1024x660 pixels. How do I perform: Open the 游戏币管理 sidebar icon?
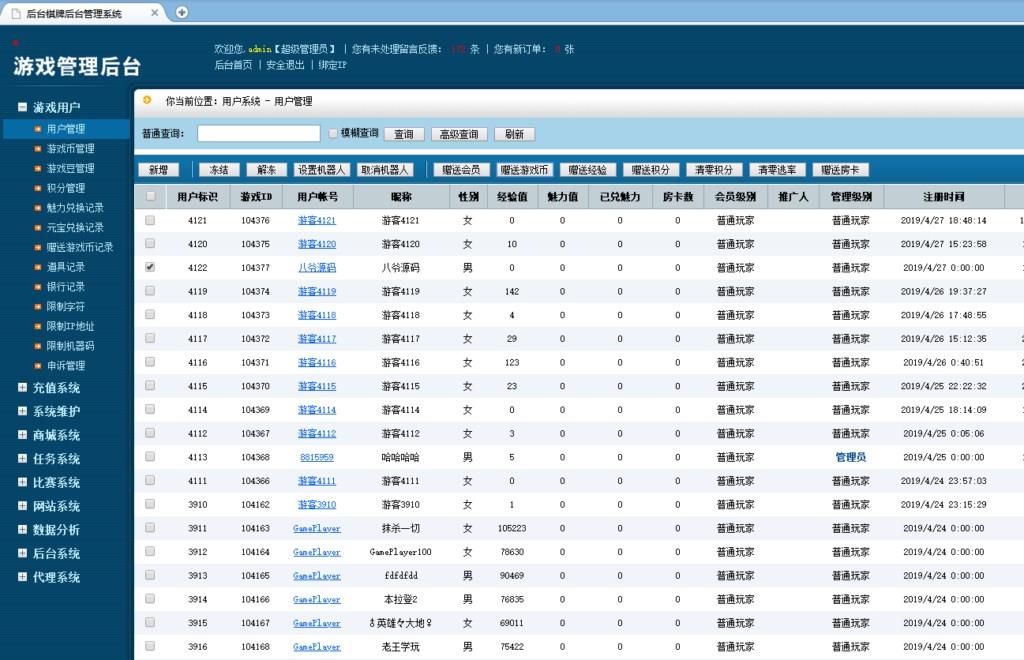coord(36,148)
